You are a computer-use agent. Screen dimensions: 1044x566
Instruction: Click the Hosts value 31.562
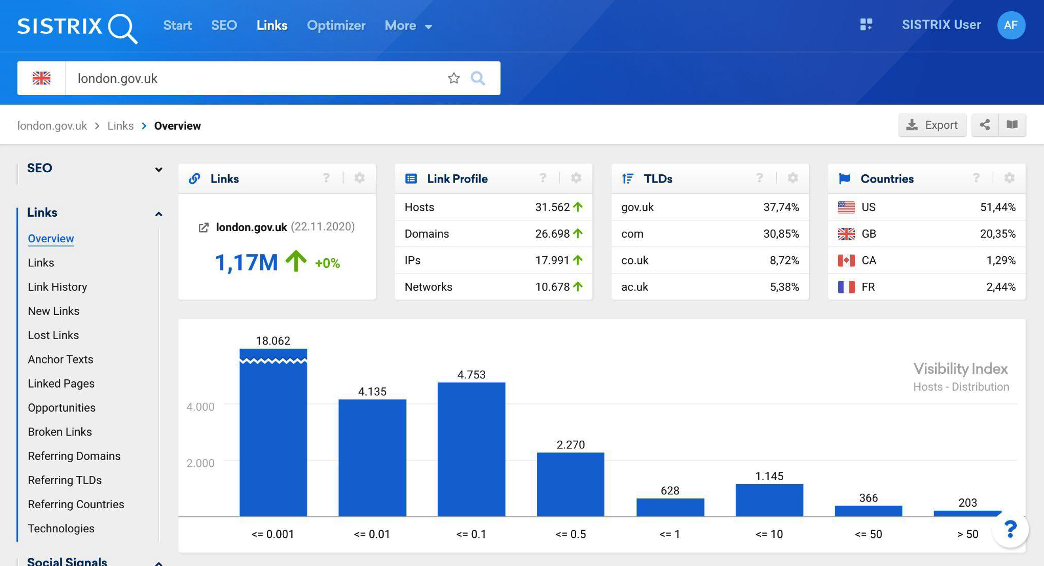(x=553, y=207)
